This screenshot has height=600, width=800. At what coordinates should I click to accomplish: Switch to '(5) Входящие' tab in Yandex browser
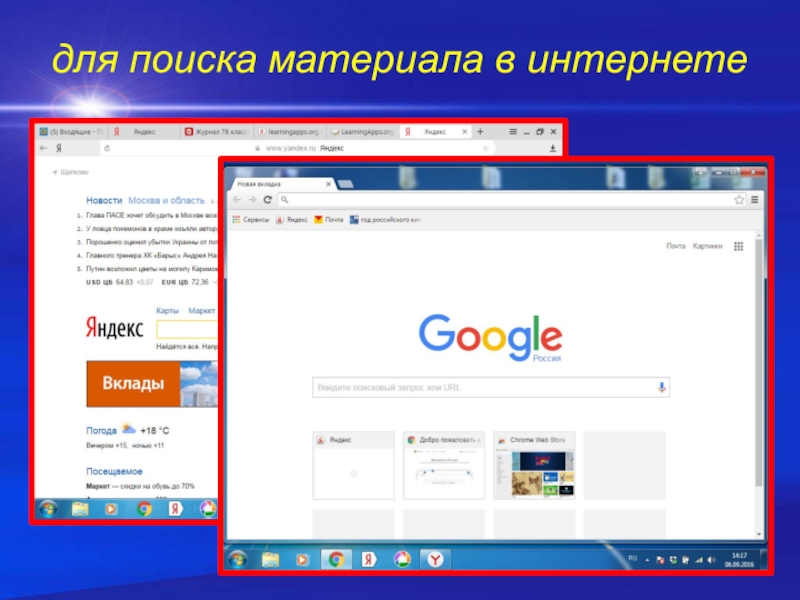click(72, 132)
